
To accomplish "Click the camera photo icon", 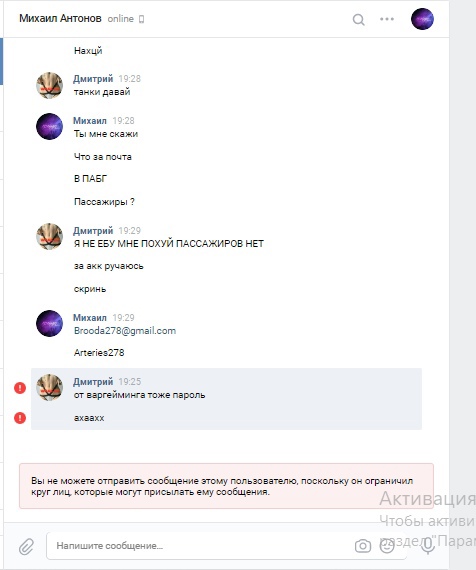I will [x=363, y=546].
